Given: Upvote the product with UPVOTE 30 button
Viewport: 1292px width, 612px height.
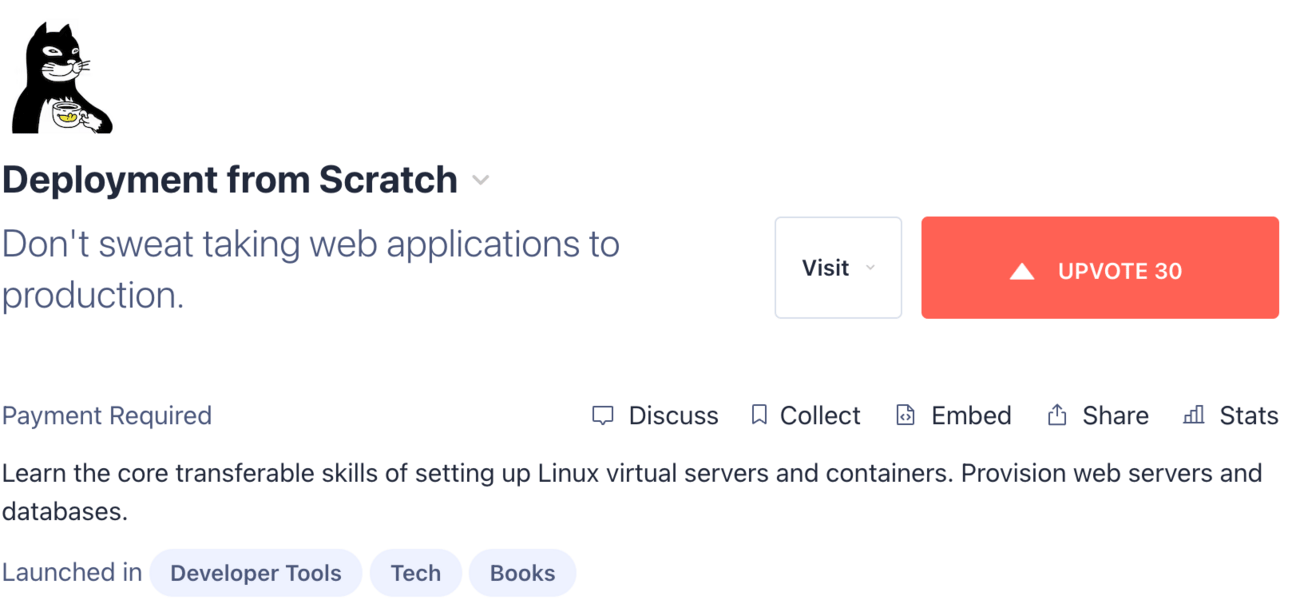Looking at the screenshot, I should pos(1100,268).
